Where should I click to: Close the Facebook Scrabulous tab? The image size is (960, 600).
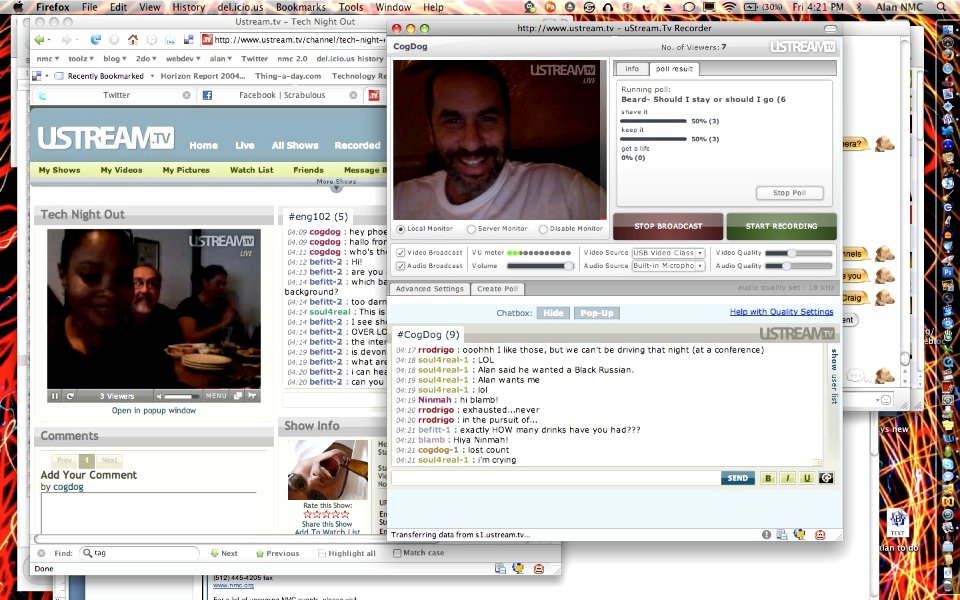pos(353,95)
